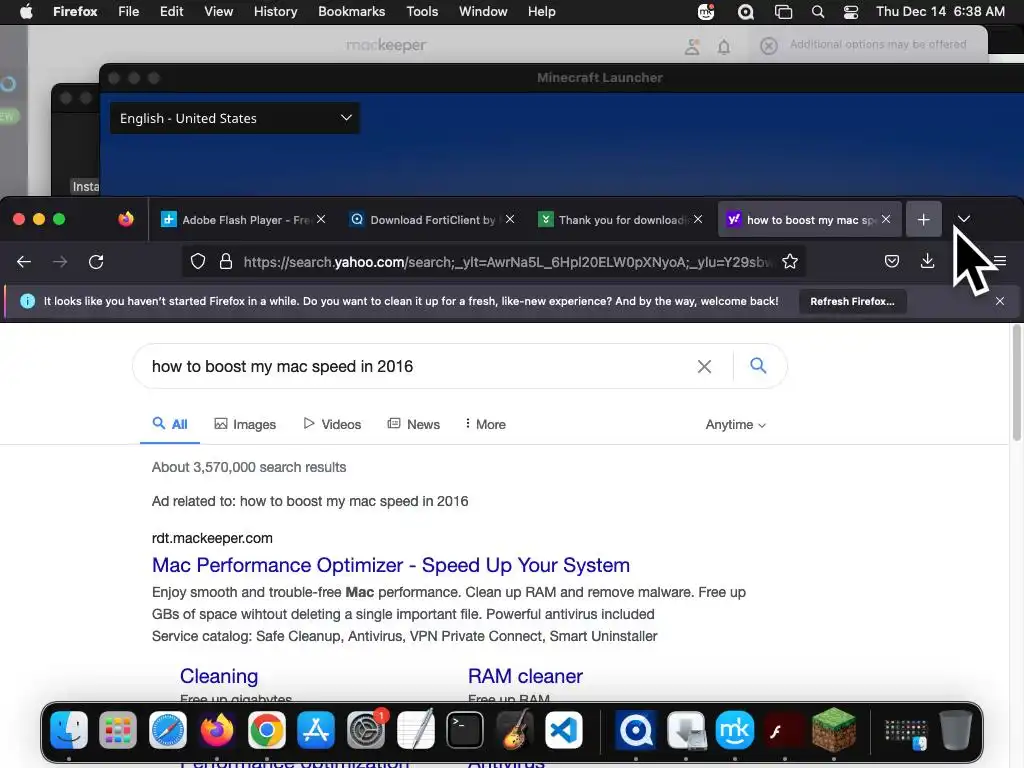
Task: Dismiss MacKeeper additional options notice
Action: coord(769,46)
